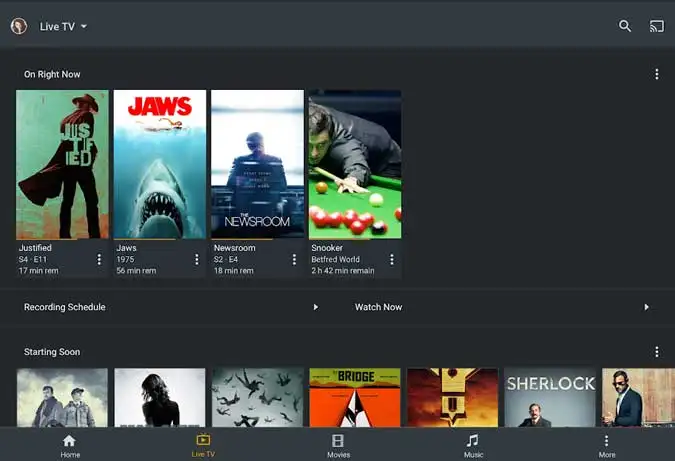Screen dimensions: 675x461
Task: Open the Recording Schedule link
Action: 65,307
